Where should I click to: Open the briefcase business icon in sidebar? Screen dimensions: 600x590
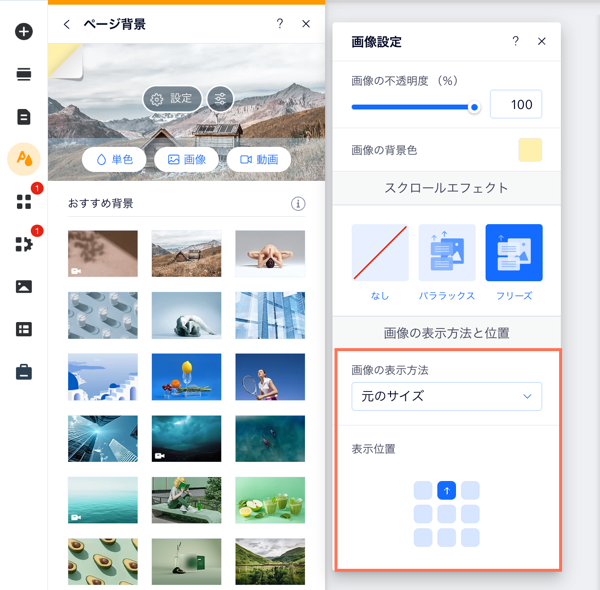pos(24,372)
